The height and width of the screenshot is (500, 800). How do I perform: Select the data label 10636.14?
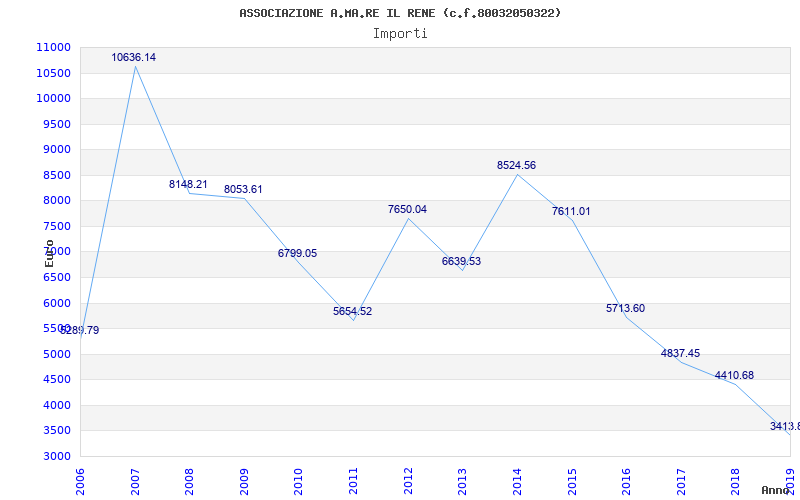tap(134, 58)
